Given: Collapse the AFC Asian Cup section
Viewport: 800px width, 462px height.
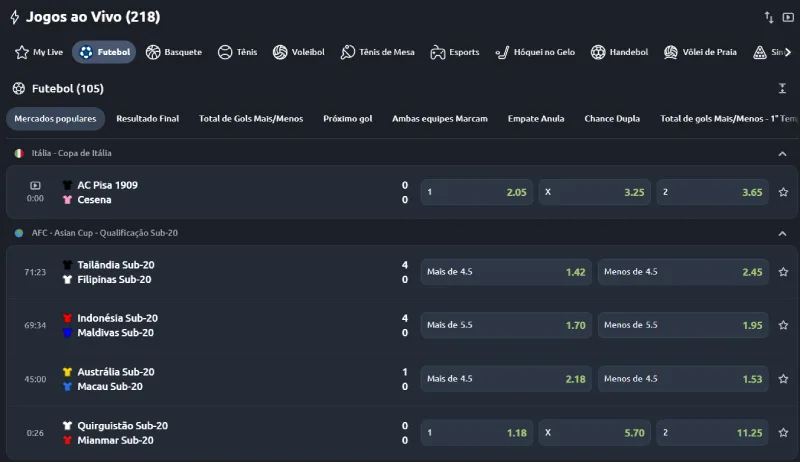Looking at the screenshot, I should click(x=782, y=233).
